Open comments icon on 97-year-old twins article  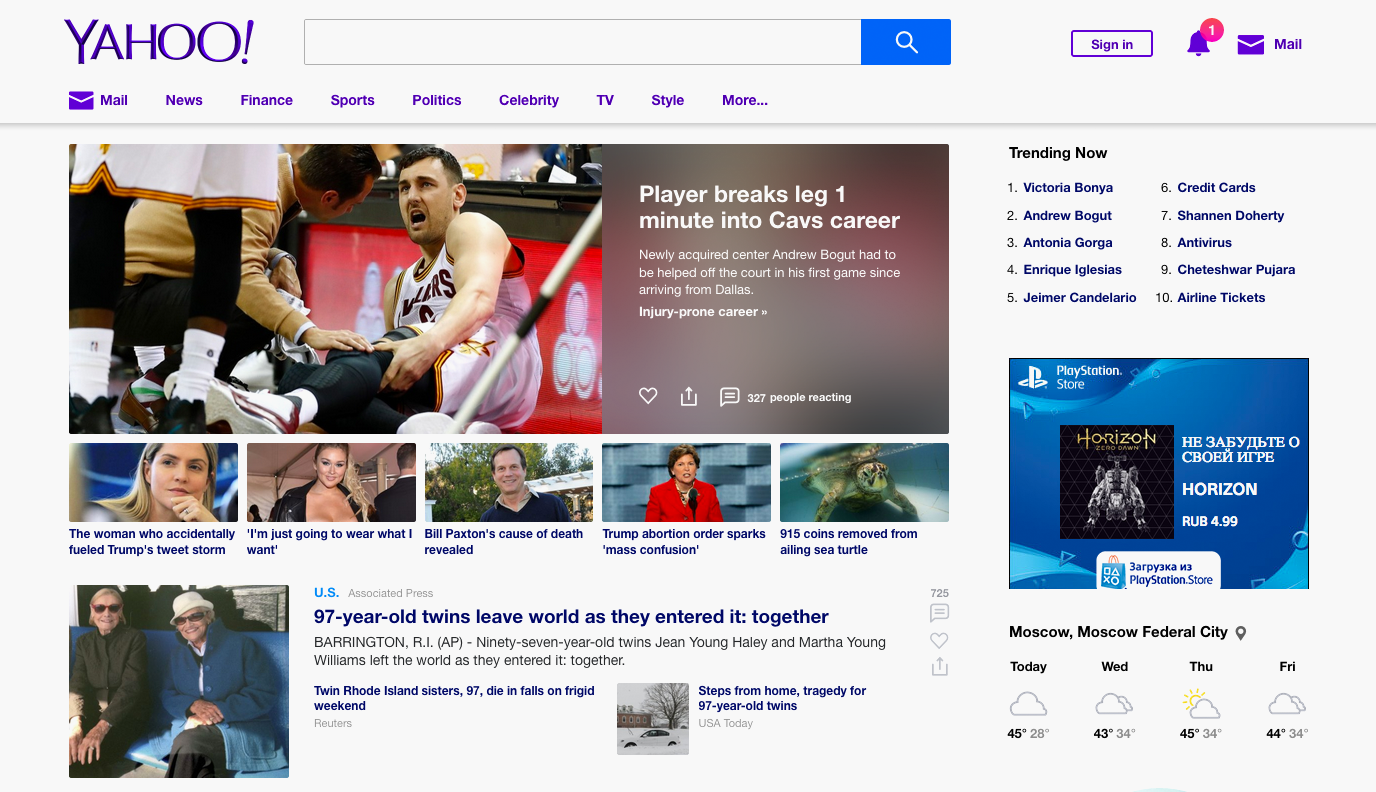click(939, 613)
